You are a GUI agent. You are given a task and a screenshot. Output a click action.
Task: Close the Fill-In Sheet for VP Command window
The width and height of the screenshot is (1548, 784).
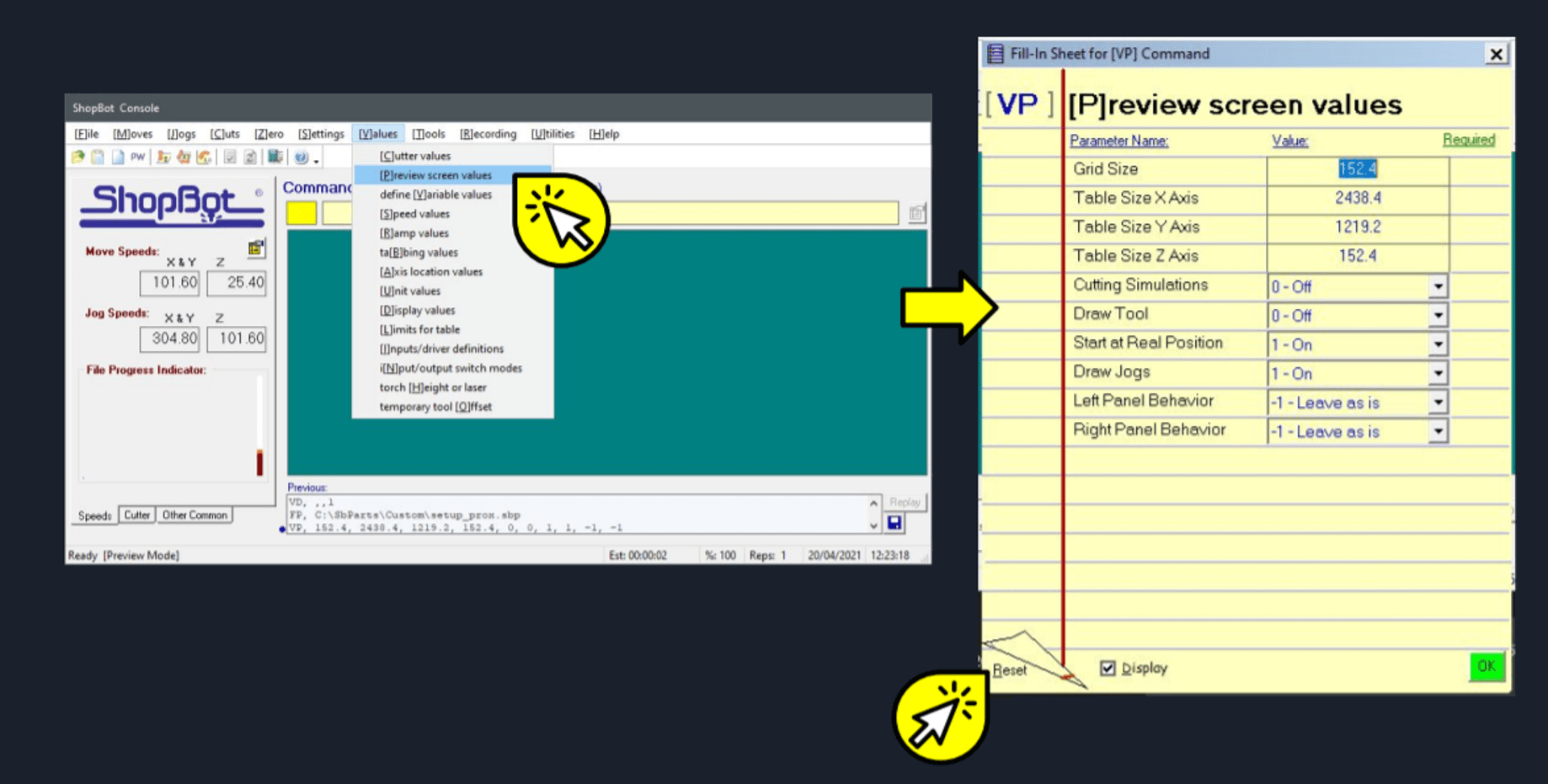[x=1496, y=54]
